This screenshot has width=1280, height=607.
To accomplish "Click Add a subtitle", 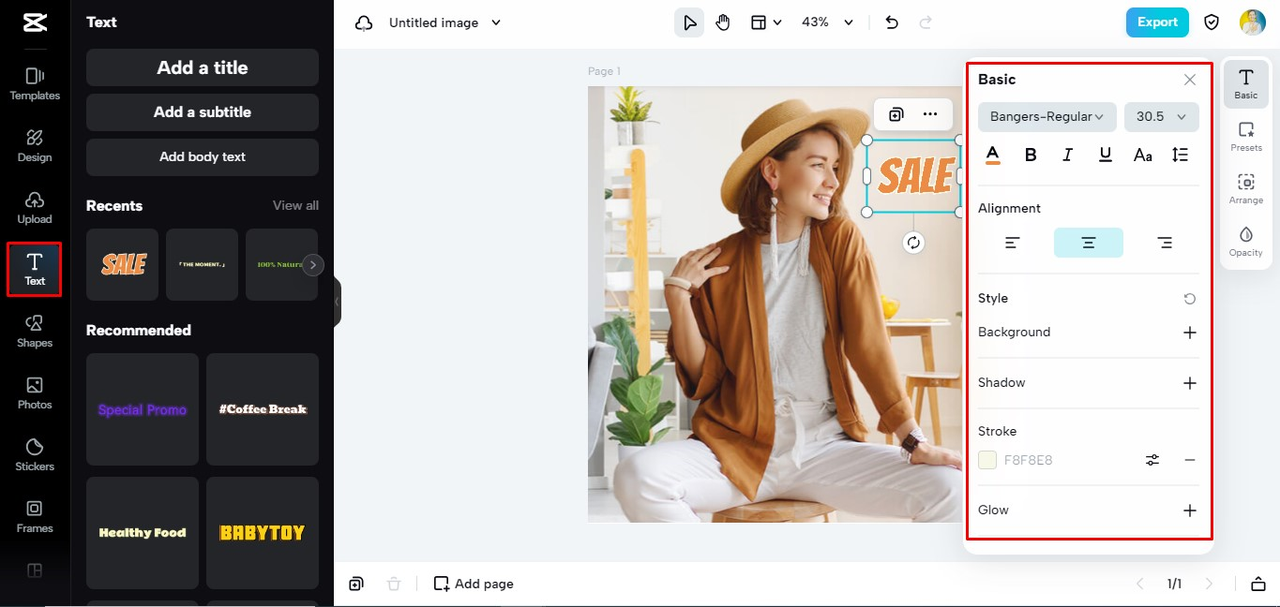I will click(202, 112).
